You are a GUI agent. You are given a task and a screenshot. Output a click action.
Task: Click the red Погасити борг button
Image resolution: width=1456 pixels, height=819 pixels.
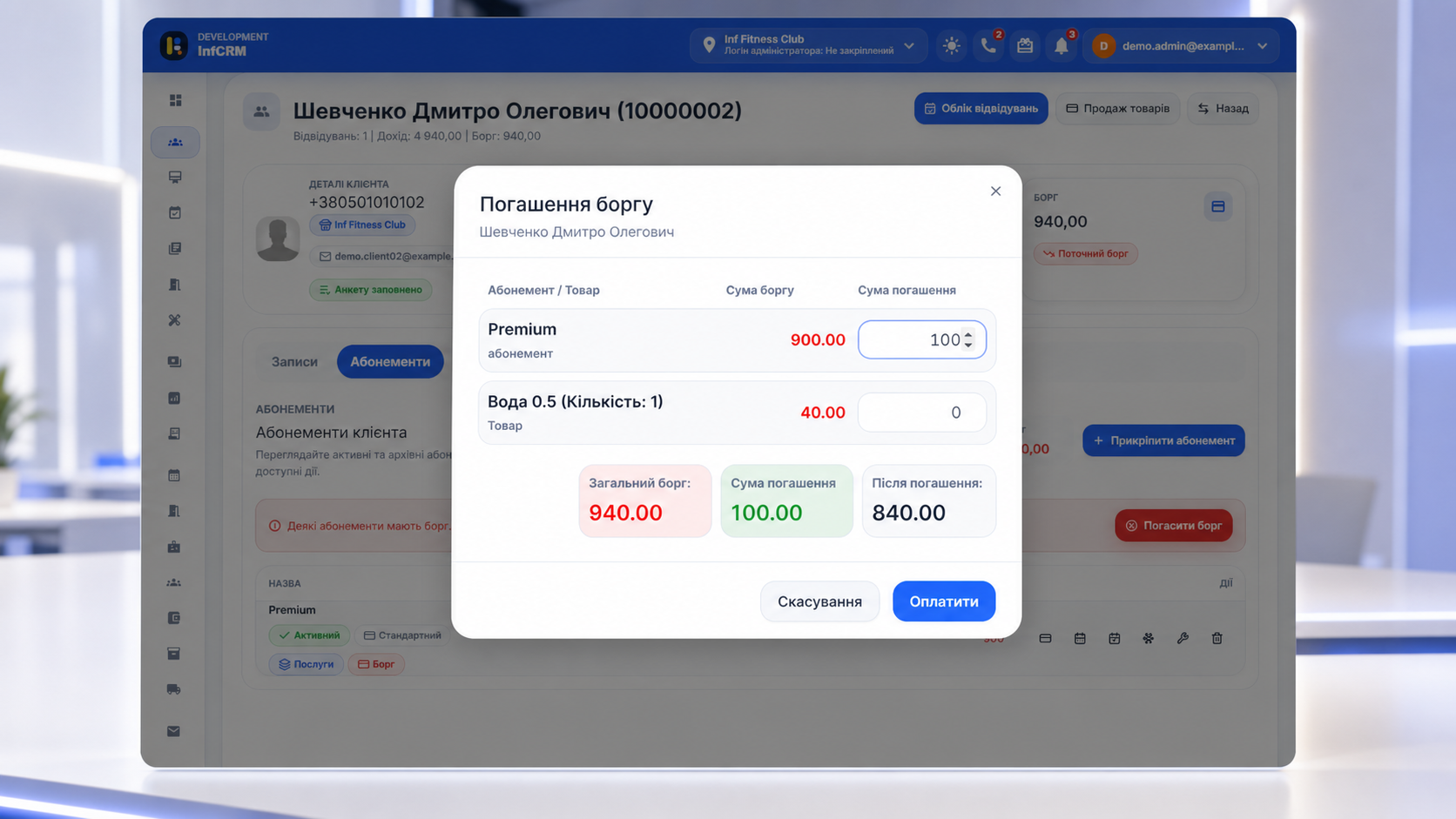[1174, 526]
